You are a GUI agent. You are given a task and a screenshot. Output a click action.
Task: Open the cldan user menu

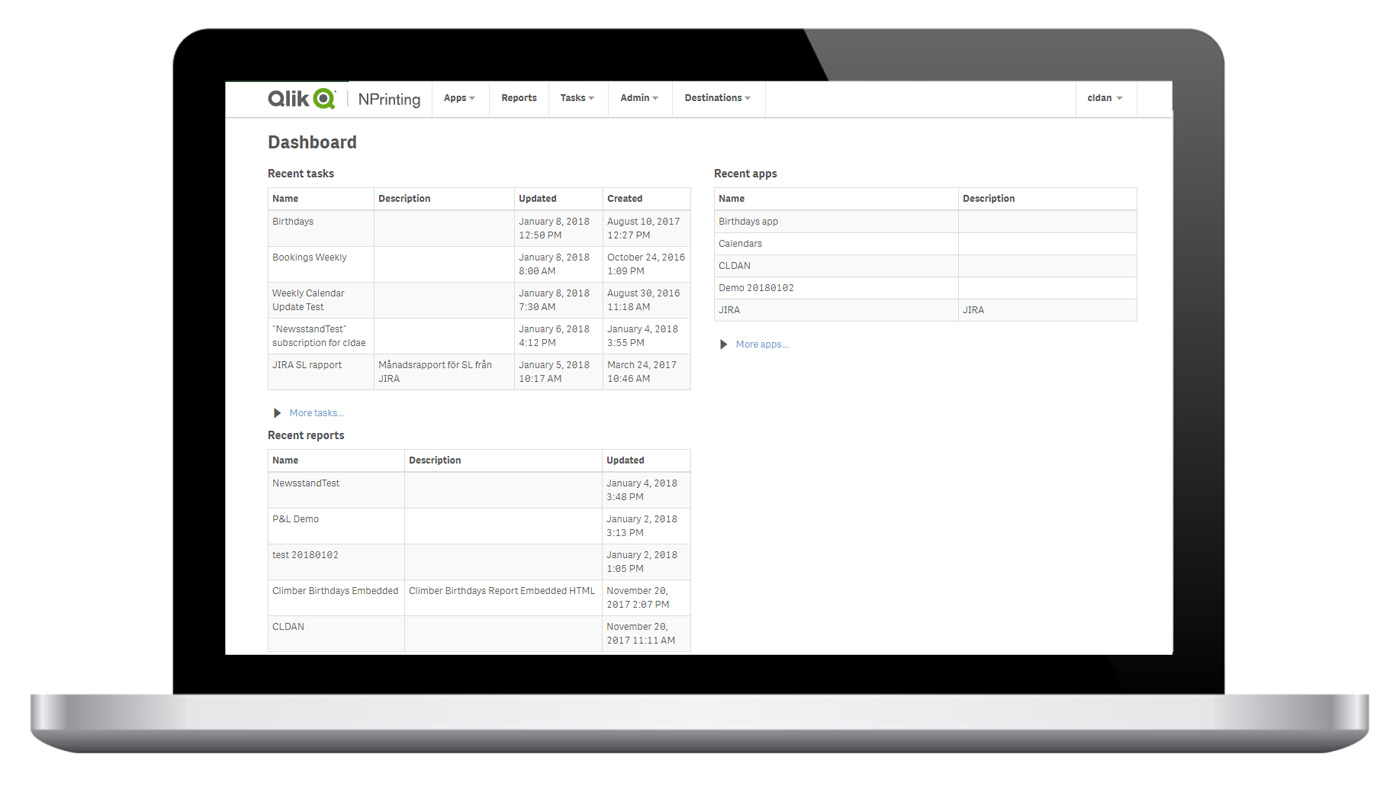1105,98
